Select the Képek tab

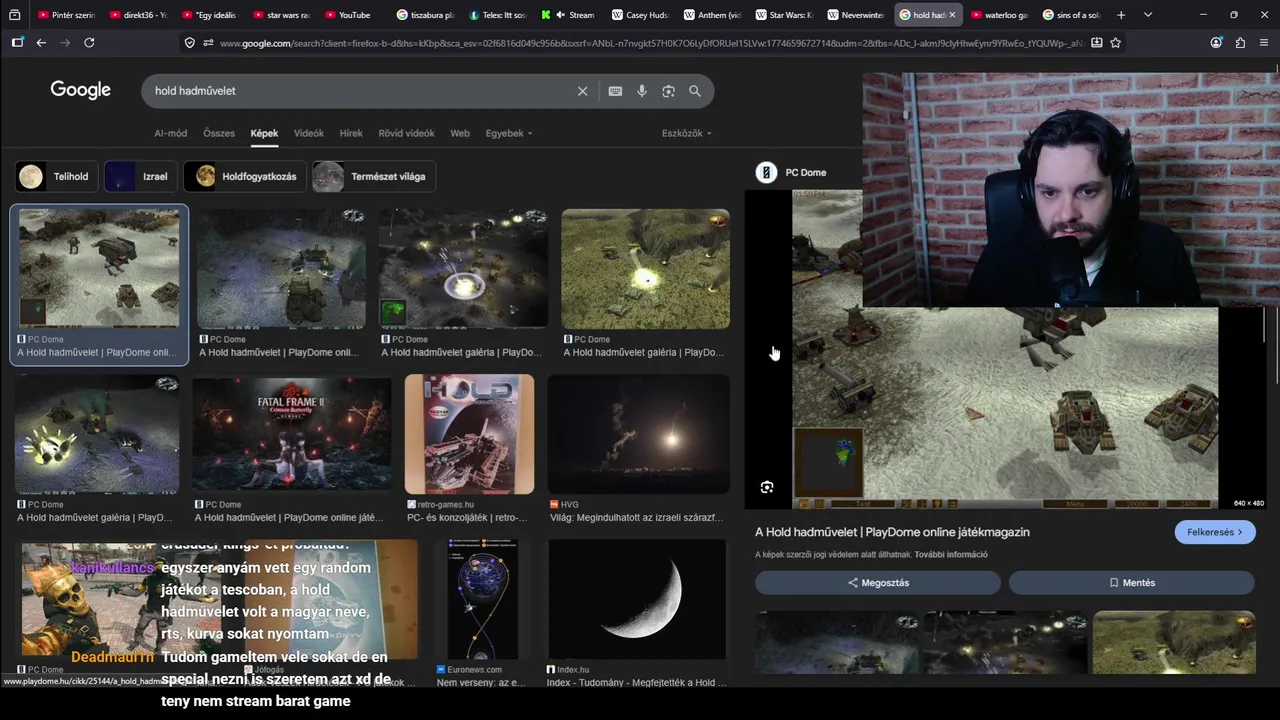pos(264,133)
